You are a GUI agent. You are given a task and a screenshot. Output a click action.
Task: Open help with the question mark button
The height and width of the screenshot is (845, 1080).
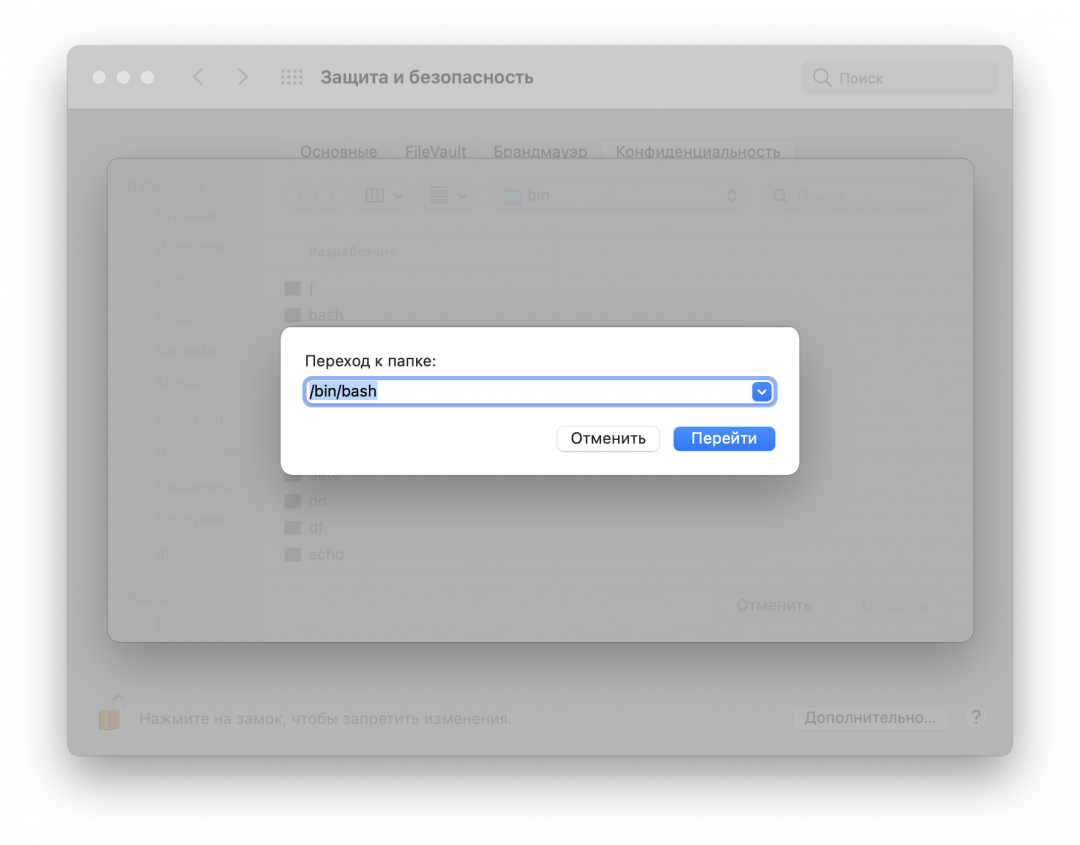pyautogui.click(x=976, y=717)
